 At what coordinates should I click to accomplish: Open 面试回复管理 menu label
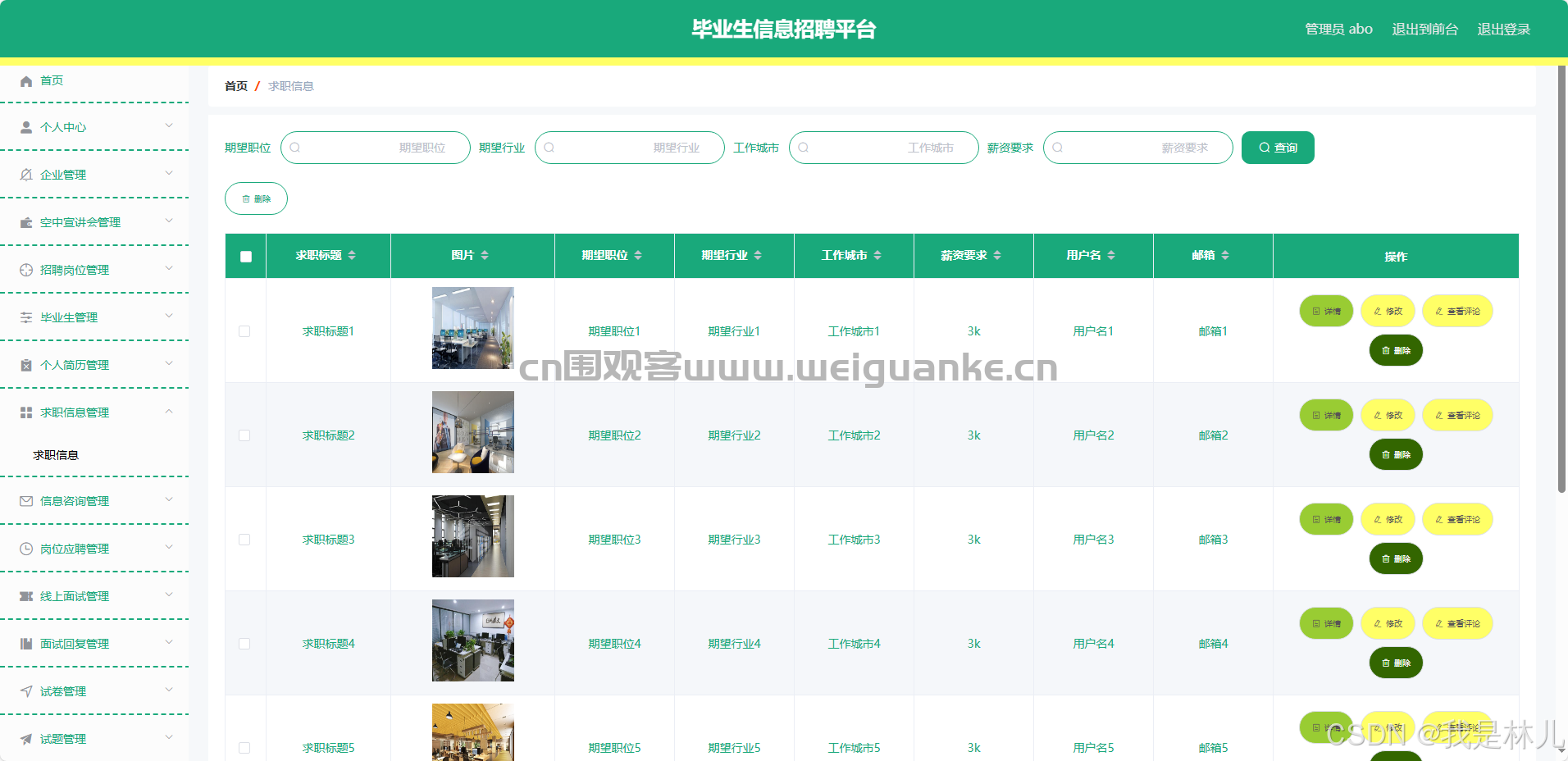[x=75, y=644]
